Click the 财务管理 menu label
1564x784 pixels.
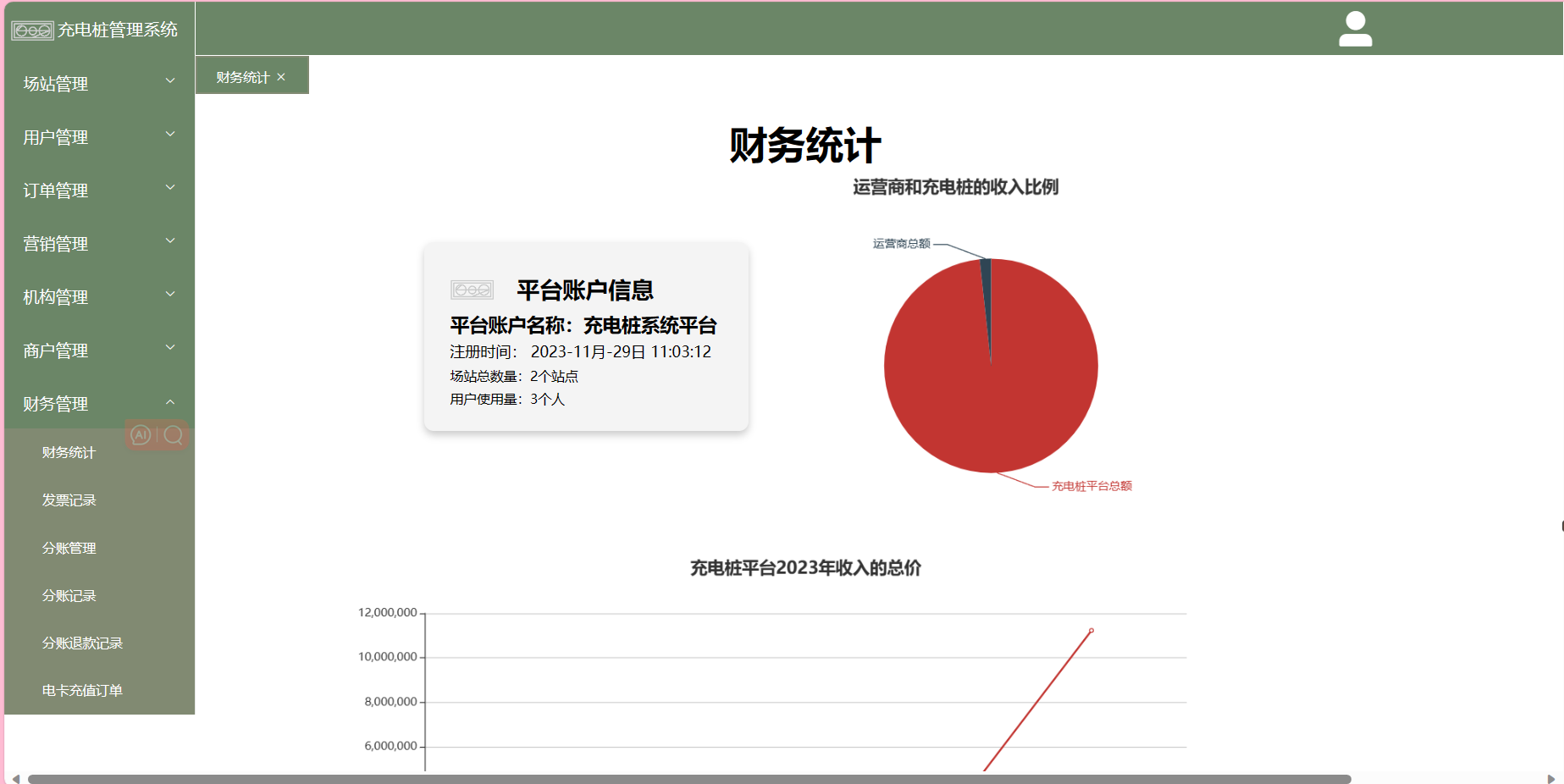[x=56, y=404]
